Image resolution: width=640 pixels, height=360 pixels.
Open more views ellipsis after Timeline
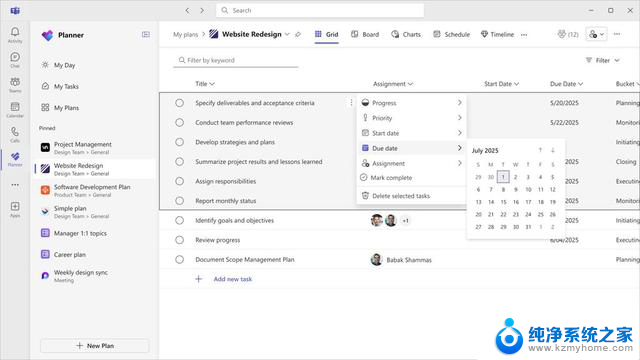524,35
